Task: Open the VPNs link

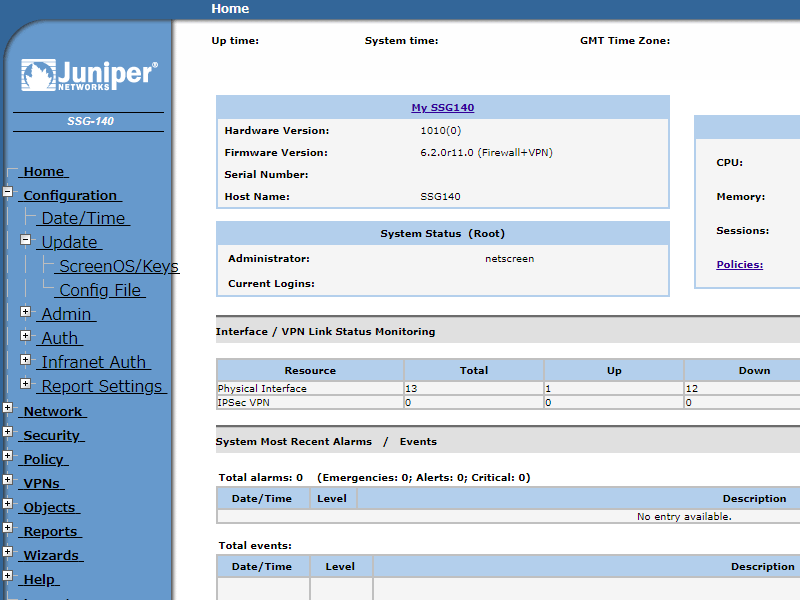Action: [41, 483]
